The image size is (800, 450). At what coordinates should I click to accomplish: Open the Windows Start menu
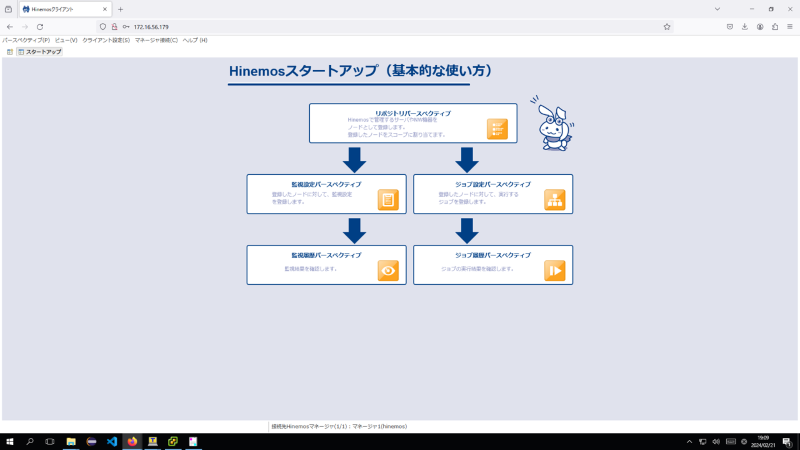pyautogui.click(x=10, y=441)
